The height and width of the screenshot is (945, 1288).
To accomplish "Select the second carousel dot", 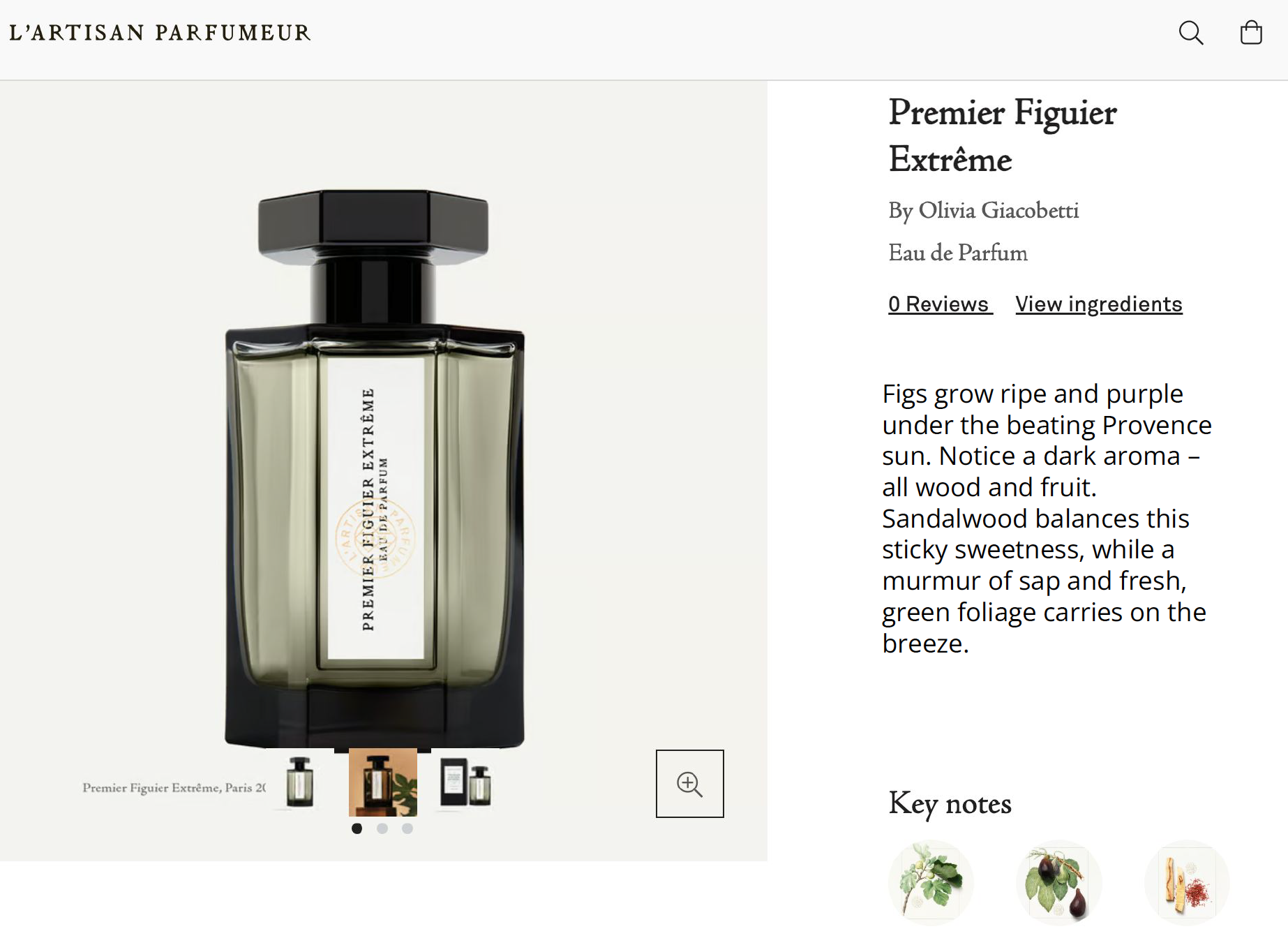I will click(x=382, y=828).
